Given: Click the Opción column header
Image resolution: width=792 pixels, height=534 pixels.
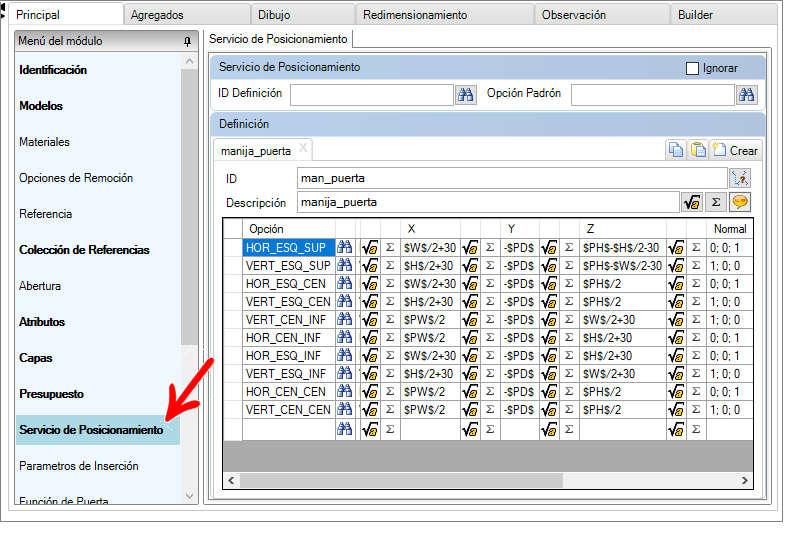Looking at the screenshot, I should tap(289, 229).
